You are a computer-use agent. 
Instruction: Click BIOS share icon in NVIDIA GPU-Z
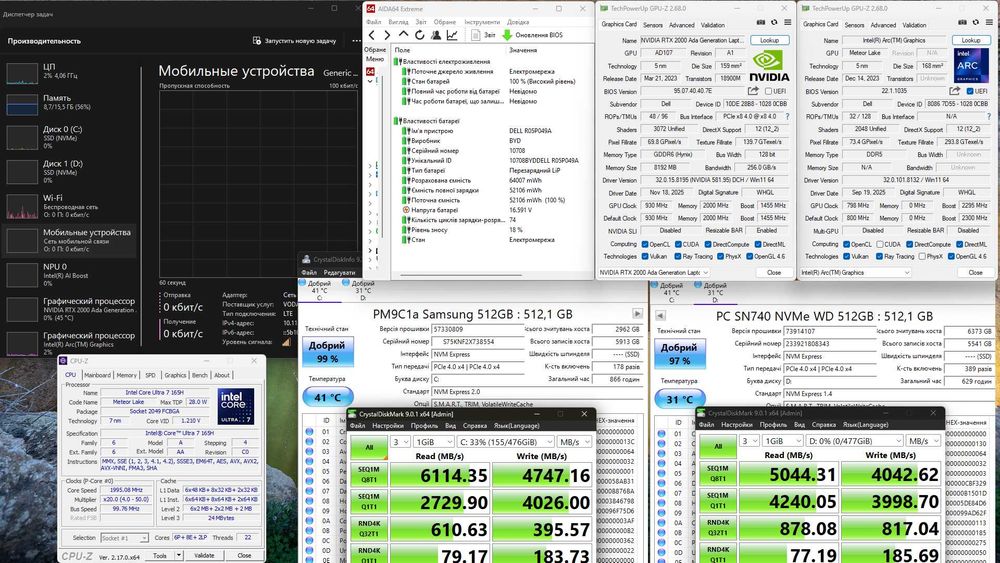coord(753,91)
